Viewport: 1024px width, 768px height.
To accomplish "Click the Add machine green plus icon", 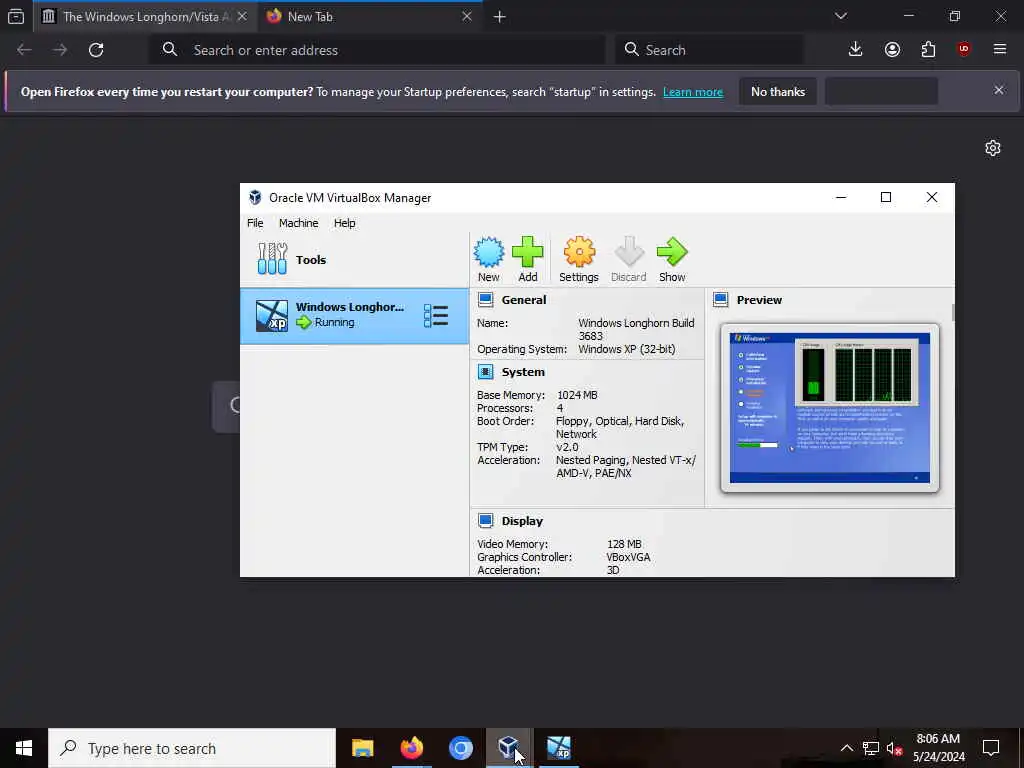I will click(528, 253).
